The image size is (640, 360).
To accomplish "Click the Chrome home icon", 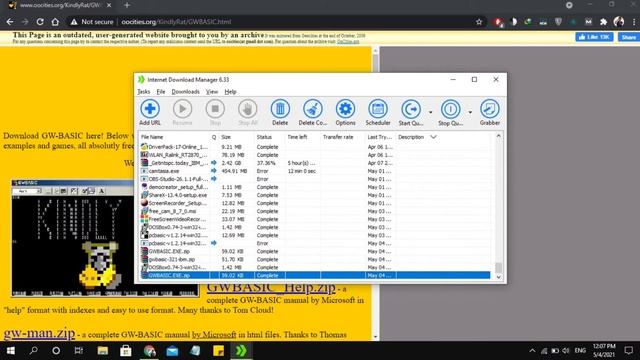I will point(56,22).
